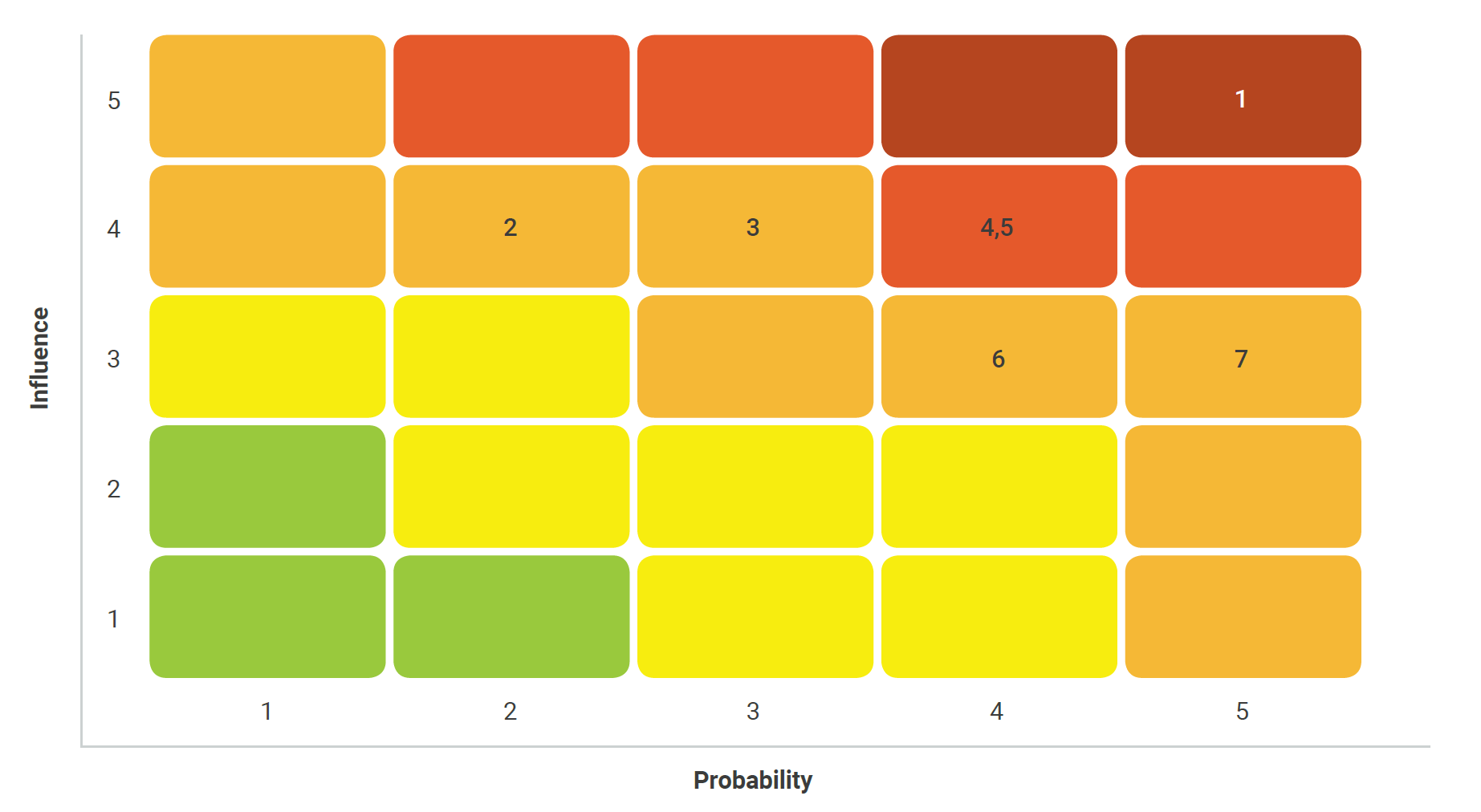Click the dark red cell containing risk 1
Viewport: 1481px width, 812px height.
tap(1242, 96)
